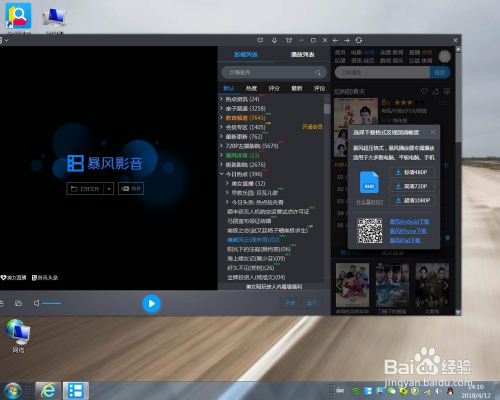Open Baofeng player from the taskbar

point(76,391)
